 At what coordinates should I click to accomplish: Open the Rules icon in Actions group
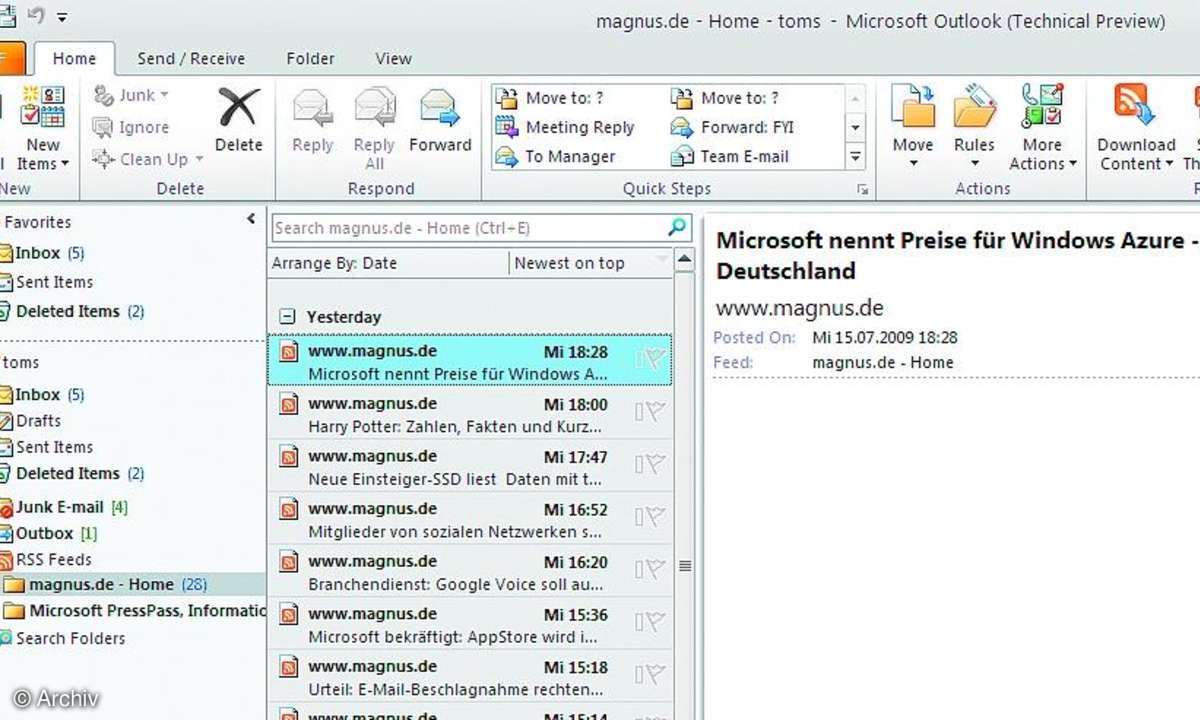point(973,108)
